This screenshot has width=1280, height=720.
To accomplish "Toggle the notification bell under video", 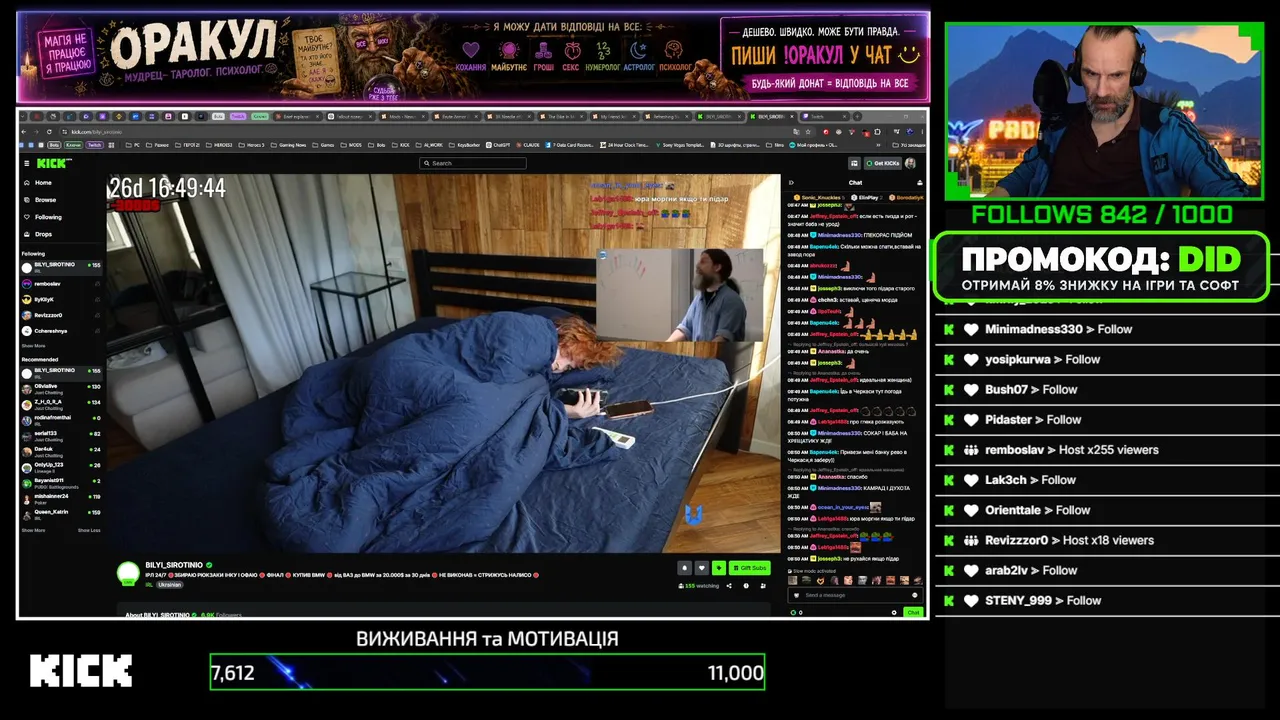I will [684, 568].
